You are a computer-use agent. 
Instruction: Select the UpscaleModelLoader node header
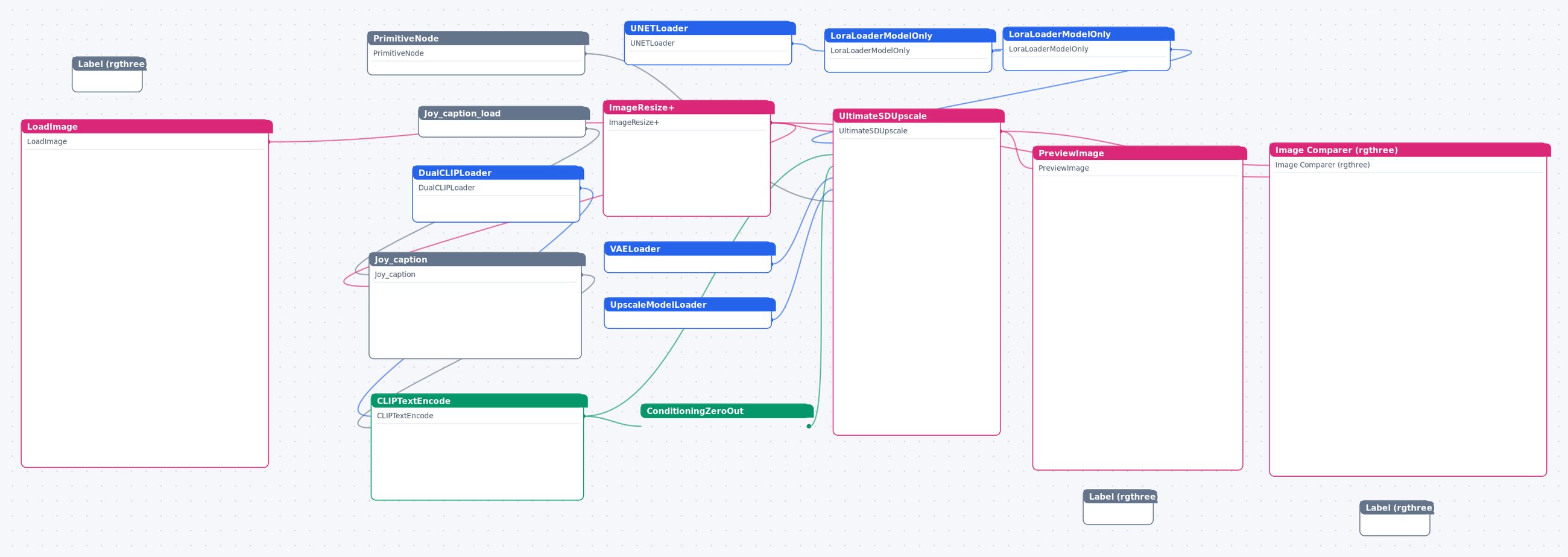(x=690, y=304)
